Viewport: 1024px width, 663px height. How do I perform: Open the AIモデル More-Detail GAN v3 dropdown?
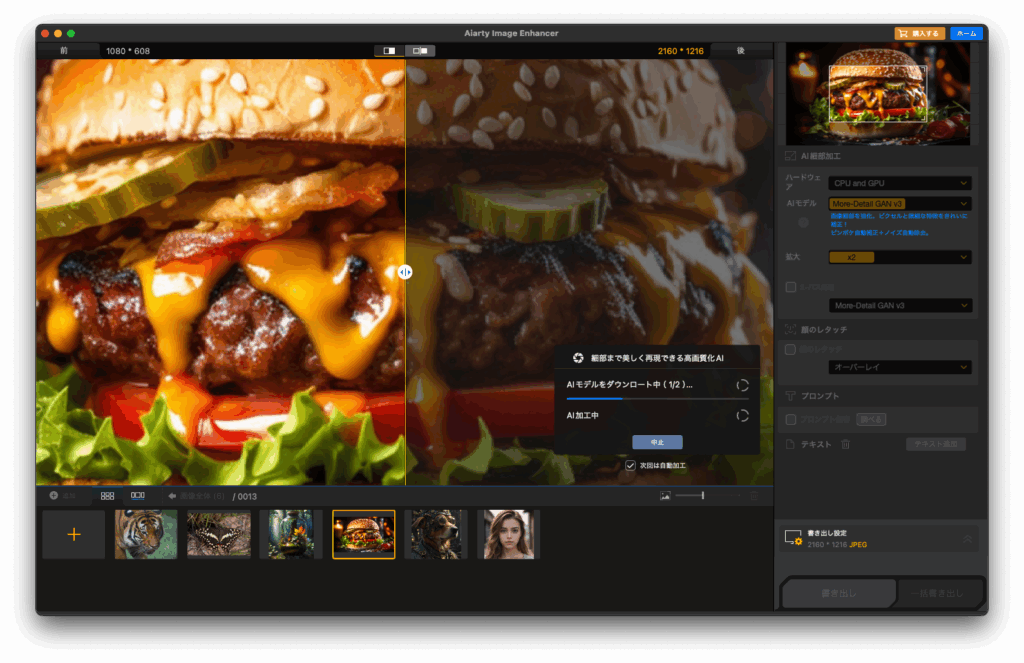click(900, 204)
